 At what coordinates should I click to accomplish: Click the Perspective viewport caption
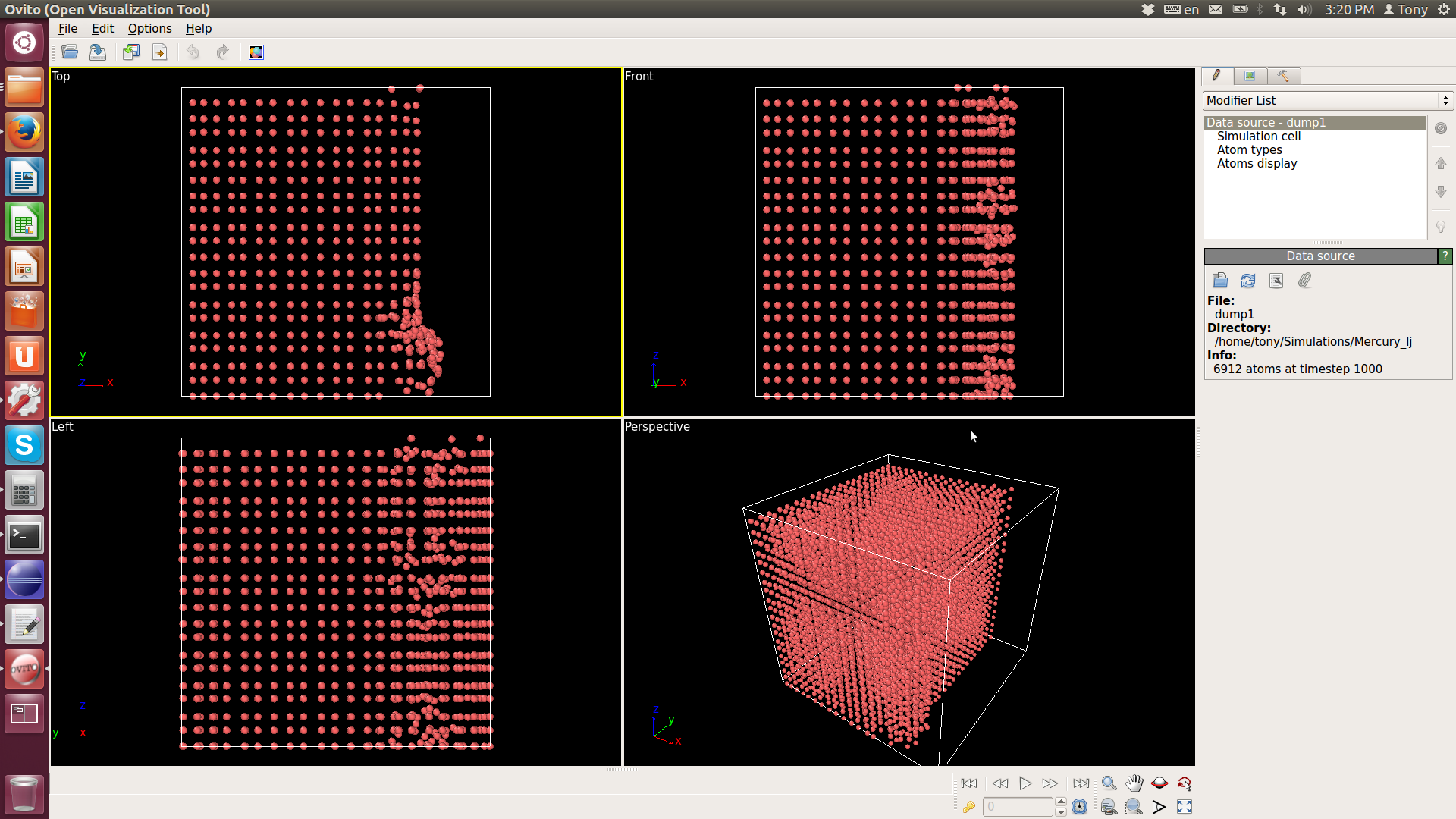pyautogui.click(x=657, y=426)
